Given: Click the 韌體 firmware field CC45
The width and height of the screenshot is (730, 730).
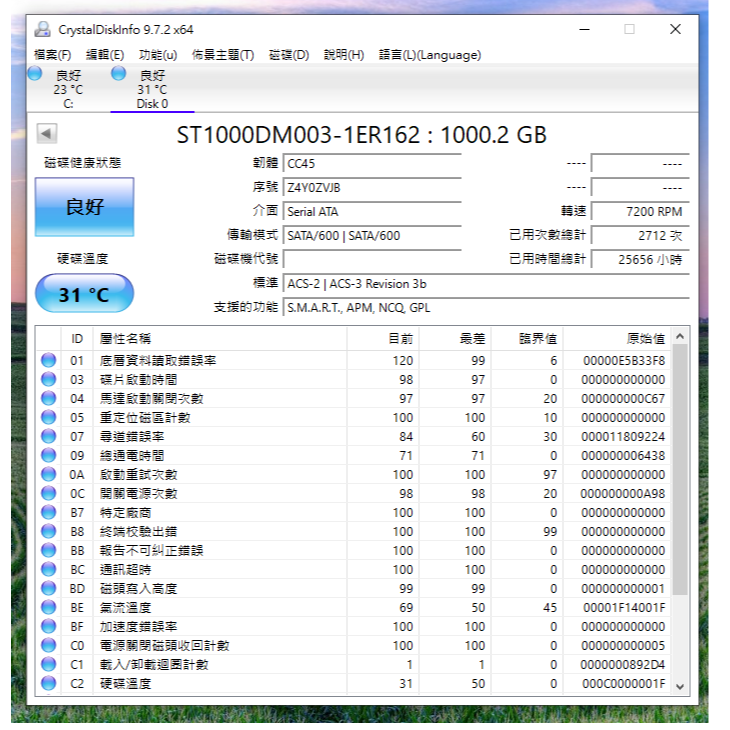Looking at the screenshot, I should [x=372, y=164].
